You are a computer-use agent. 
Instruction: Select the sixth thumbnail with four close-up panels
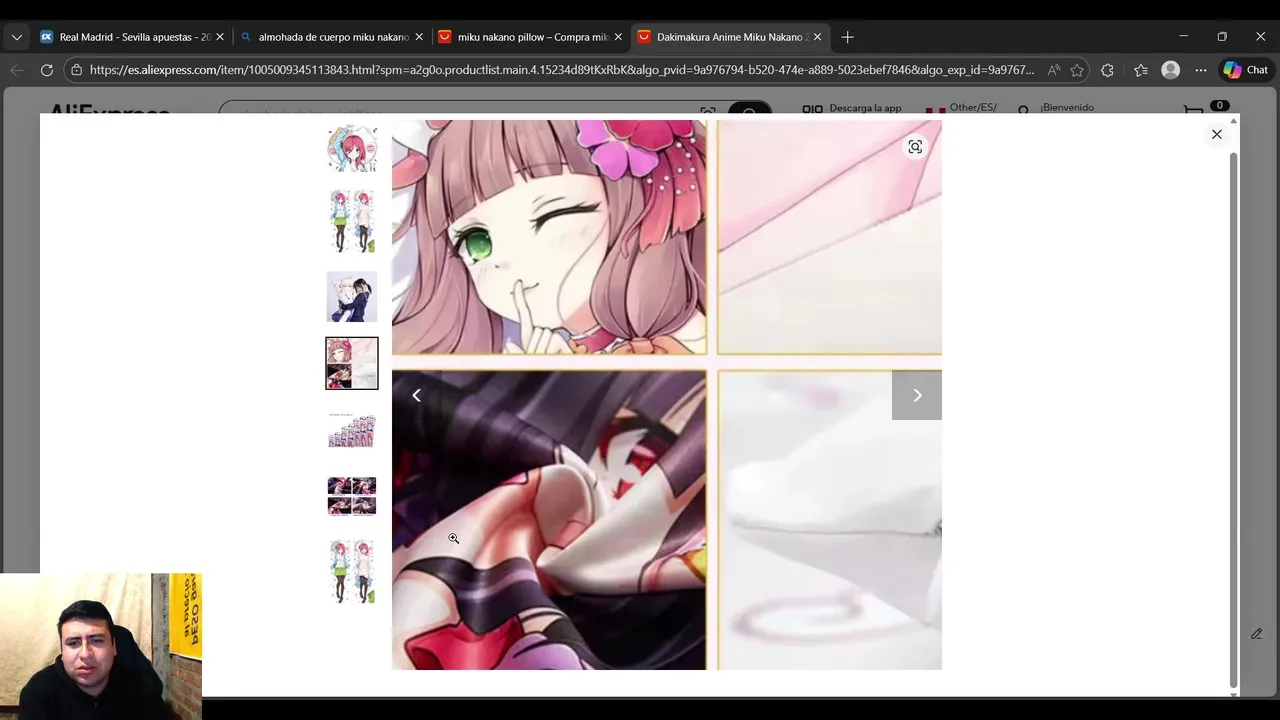pos(352,496)
